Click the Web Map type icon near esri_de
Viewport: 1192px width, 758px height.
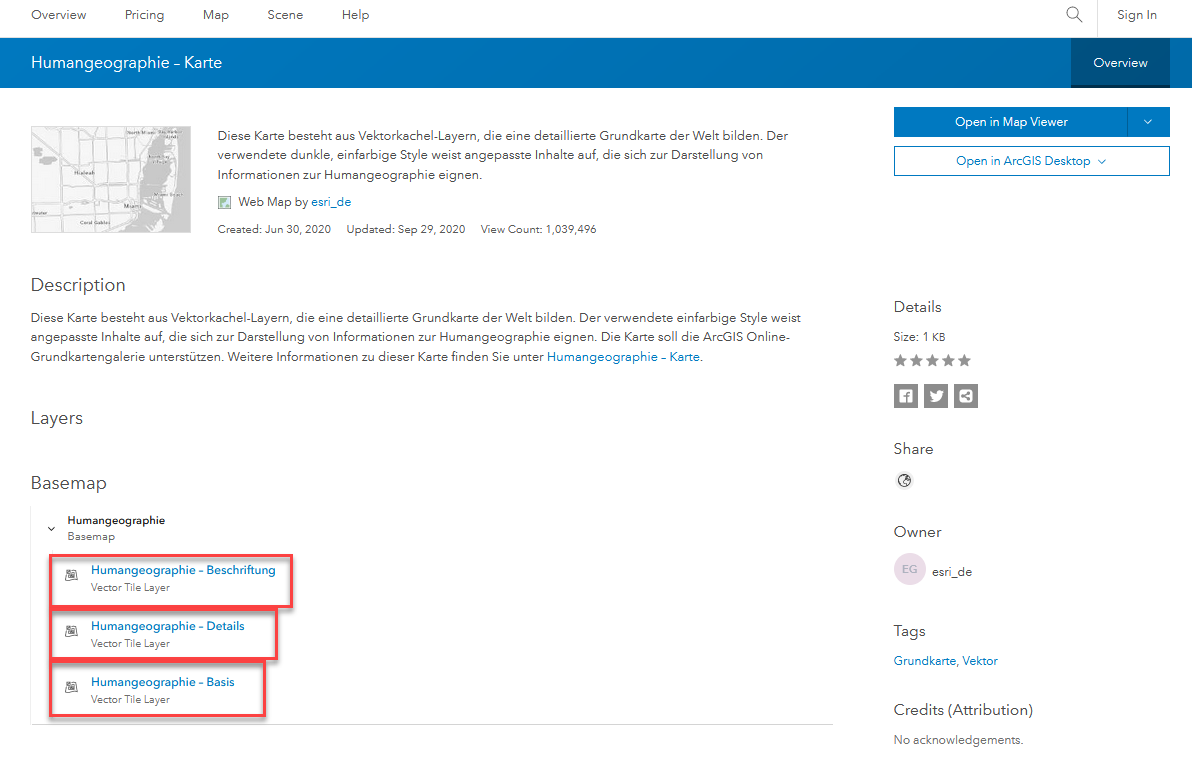point(224,201)
